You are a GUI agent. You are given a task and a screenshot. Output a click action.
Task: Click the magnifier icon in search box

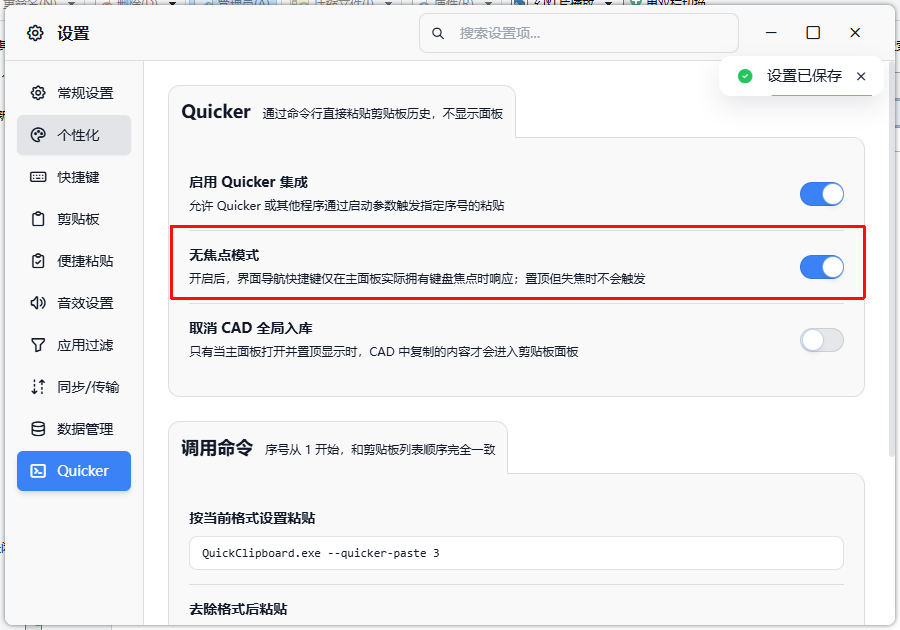(x=438, y=33)
